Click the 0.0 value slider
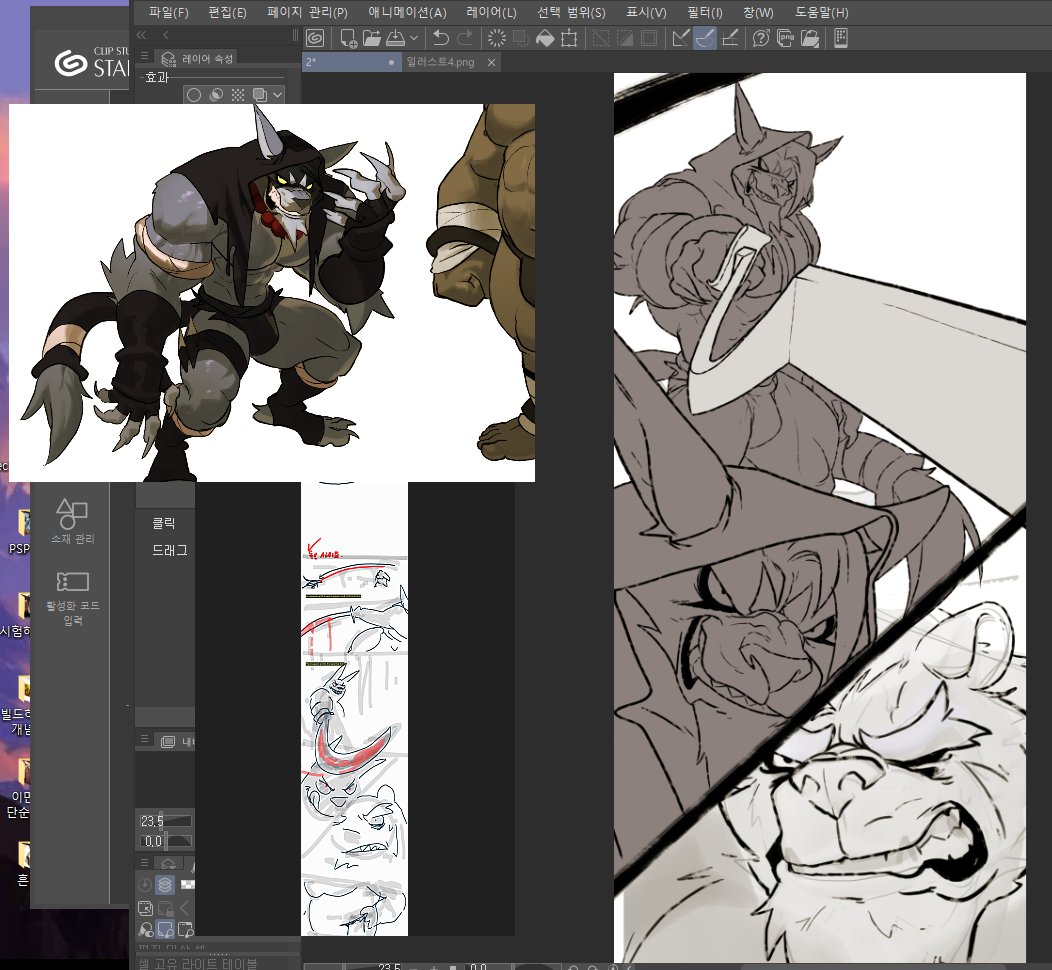Image resolution: width=1052 pixels, height=970 pixels. tap(165, 841)
